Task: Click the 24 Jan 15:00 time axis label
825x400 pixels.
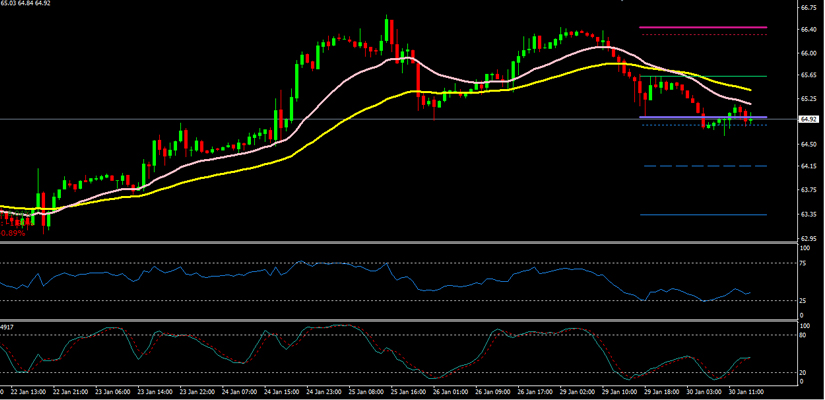Action: point(283,392)
